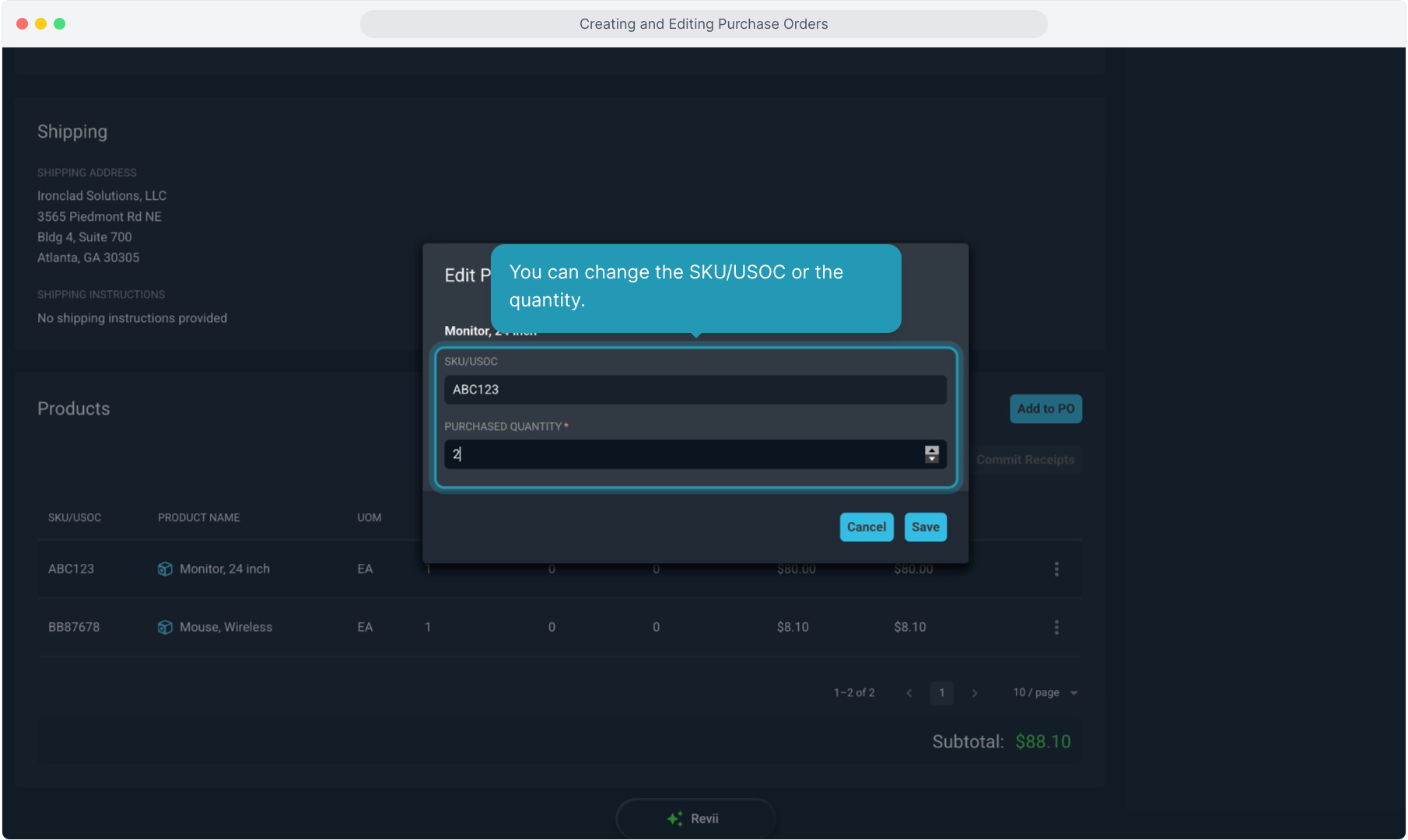The image size is (1408, 840).
Task: Close the window with the red button
Action: click(x=22, y=24)
